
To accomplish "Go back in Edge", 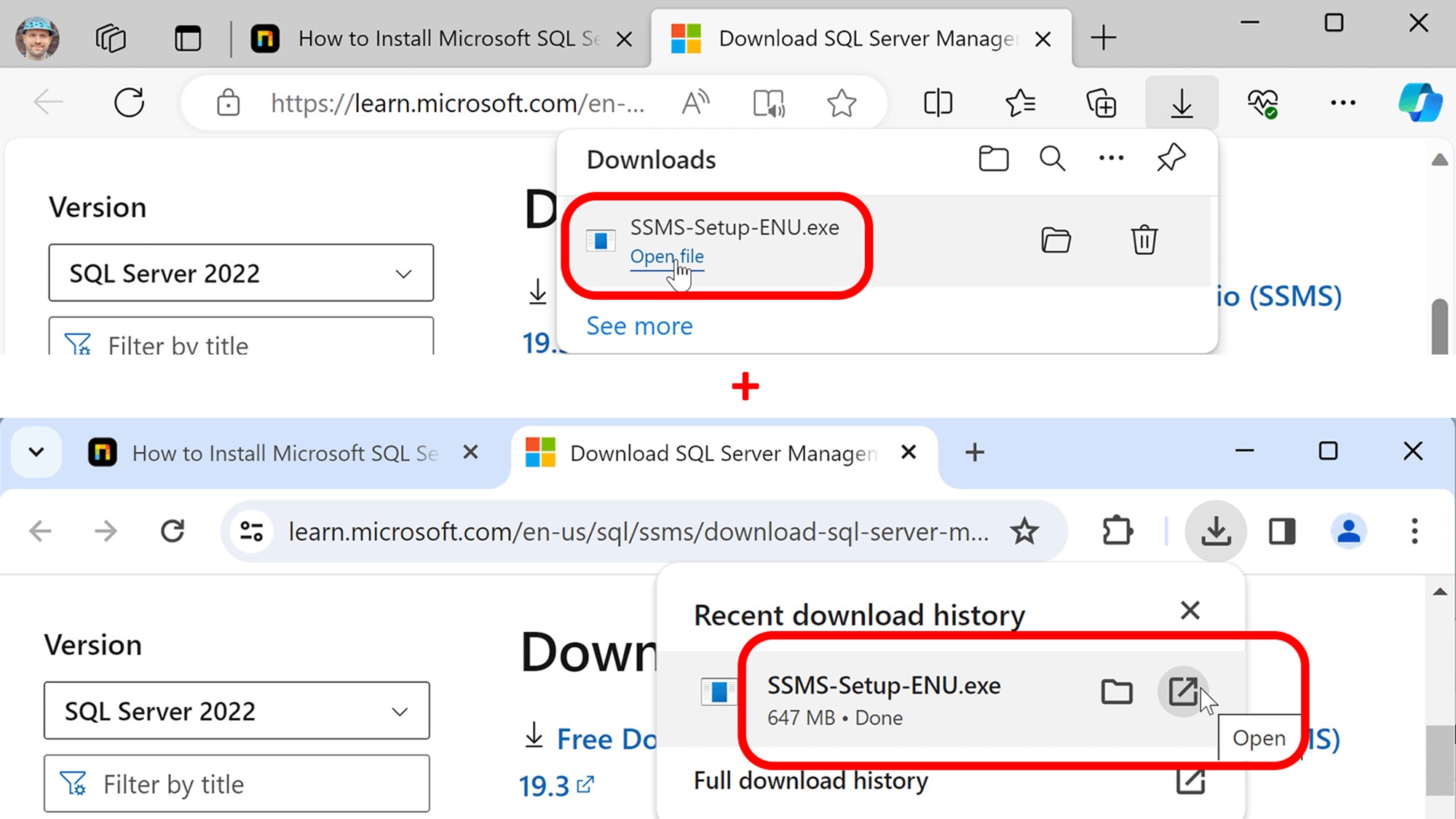I will pos(49,103).
